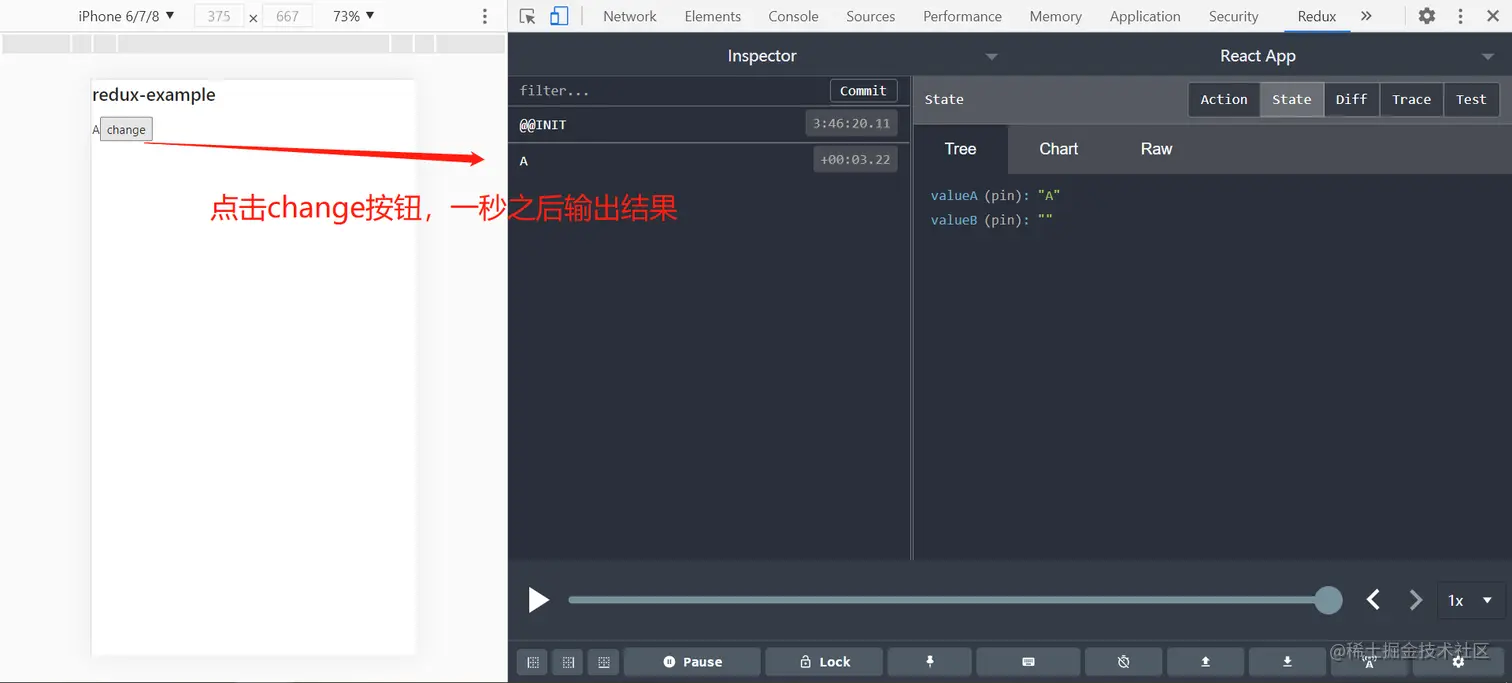This screenshot has height=683, width=1512.
Task: Show the State panel button
Action: pyautogui.click(x=1292, y=99)
